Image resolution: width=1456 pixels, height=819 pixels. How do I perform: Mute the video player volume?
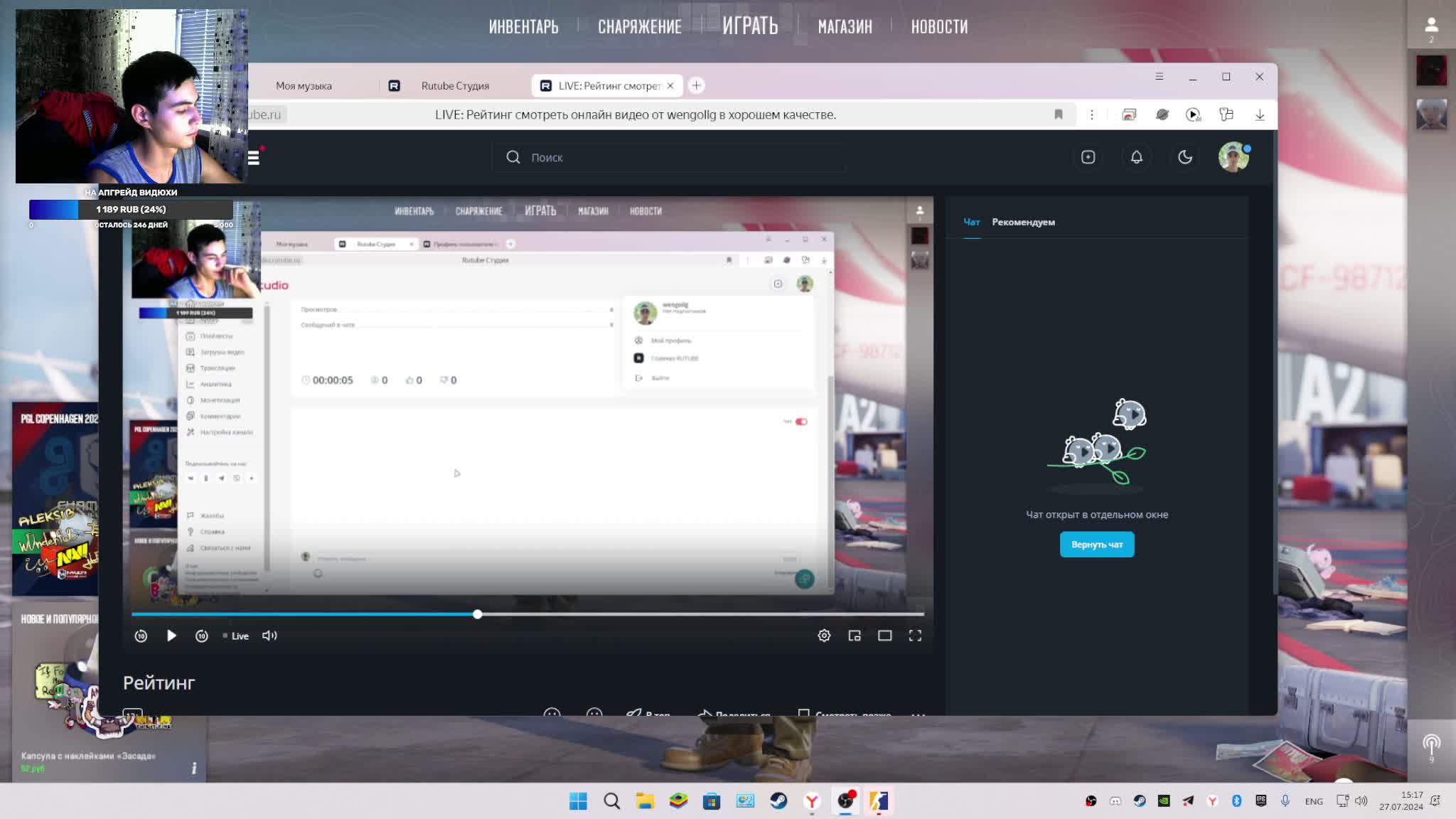(x=269, y=636)
